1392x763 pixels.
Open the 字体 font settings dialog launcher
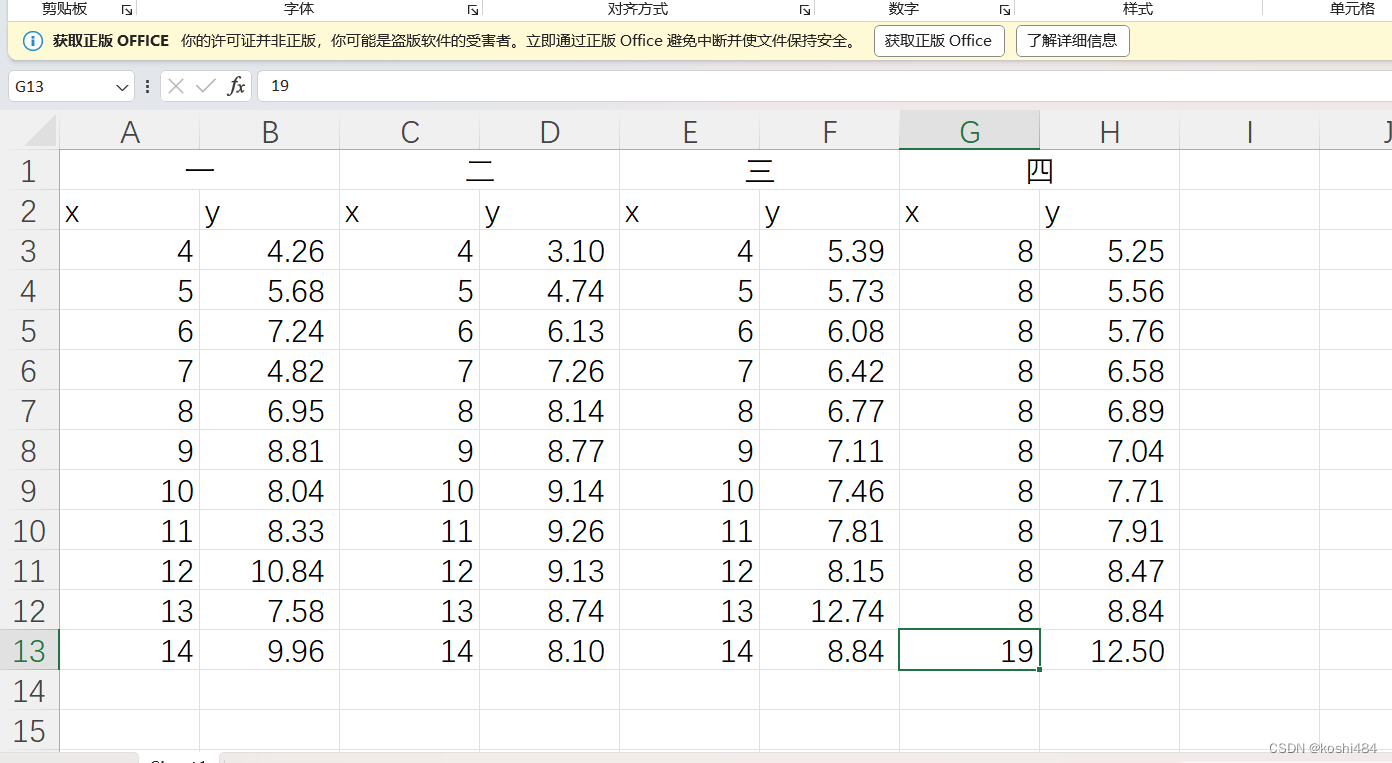(x=473, y=9)
